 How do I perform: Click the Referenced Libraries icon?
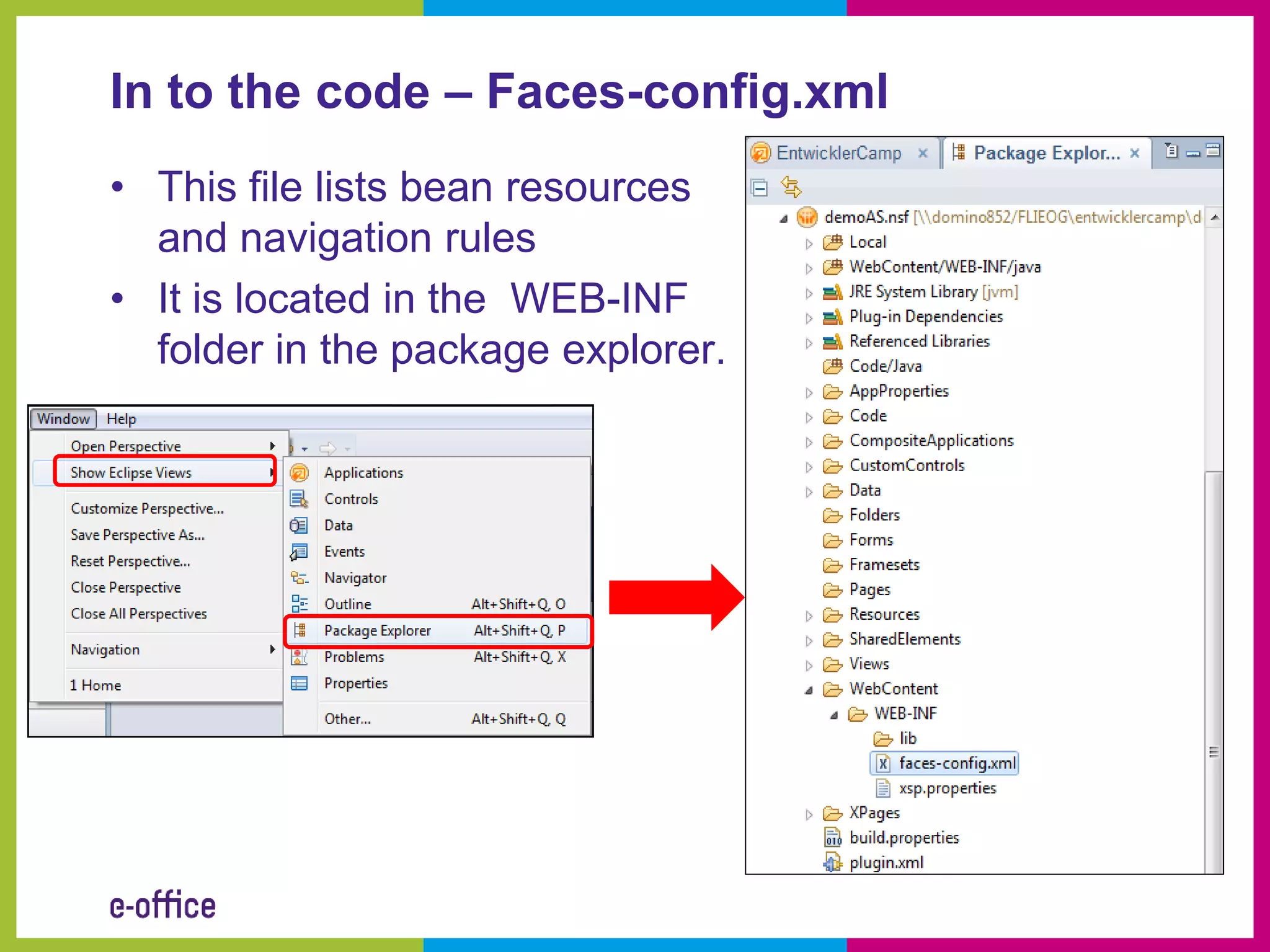click(x=833, y=342)
